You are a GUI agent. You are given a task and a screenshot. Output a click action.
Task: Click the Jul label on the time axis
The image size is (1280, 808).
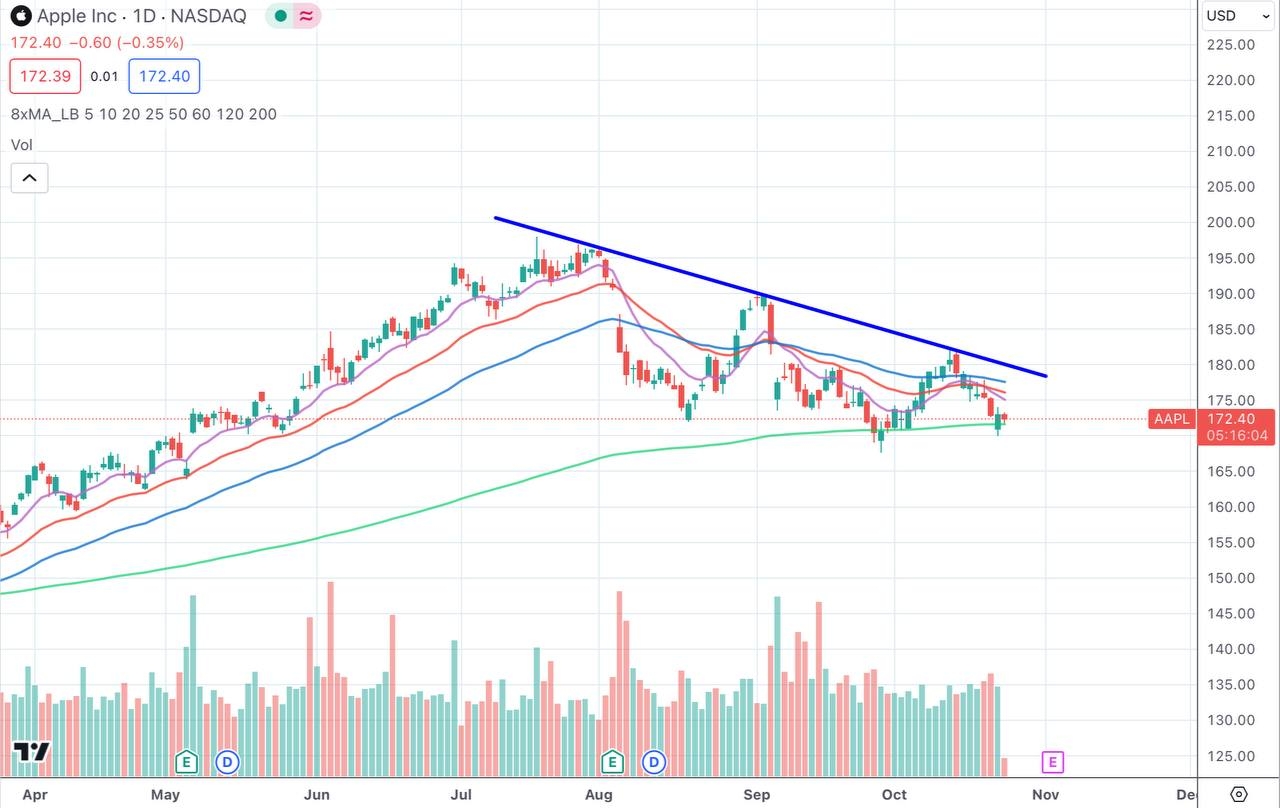pos(460,794)
